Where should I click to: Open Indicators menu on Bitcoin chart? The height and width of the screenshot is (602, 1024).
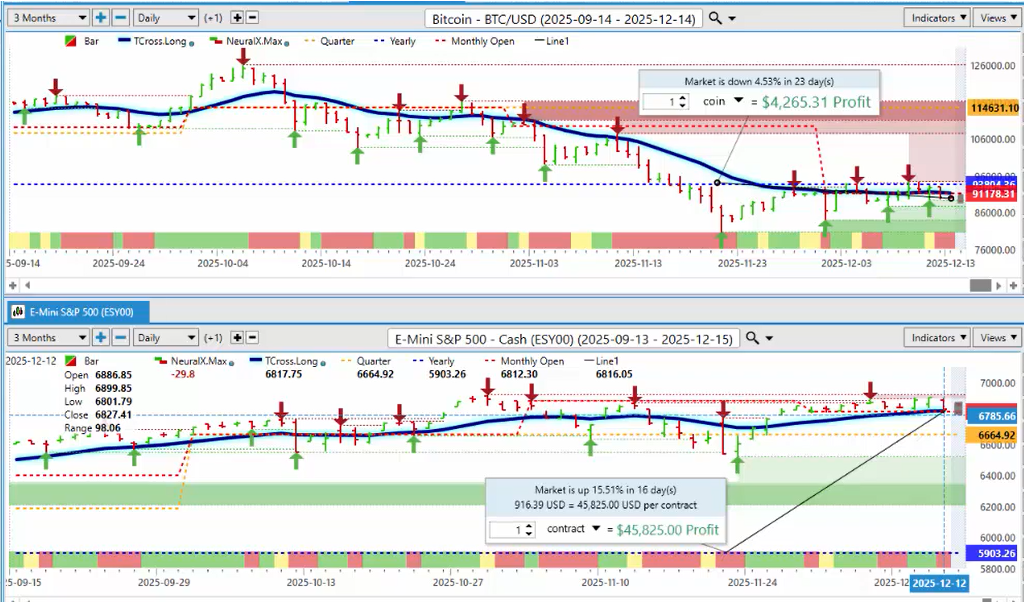[x=936, y=18]
